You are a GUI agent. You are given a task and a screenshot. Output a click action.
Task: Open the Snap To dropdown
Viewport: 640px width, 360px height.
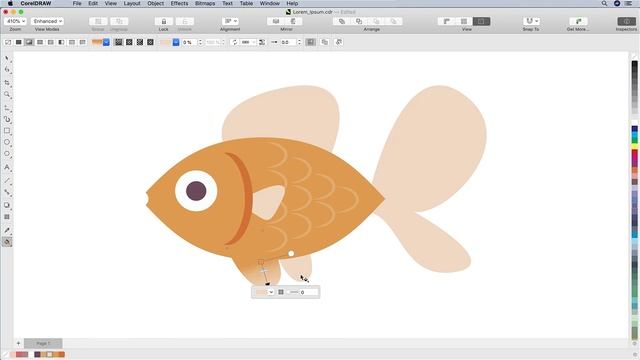coord(531,21)
